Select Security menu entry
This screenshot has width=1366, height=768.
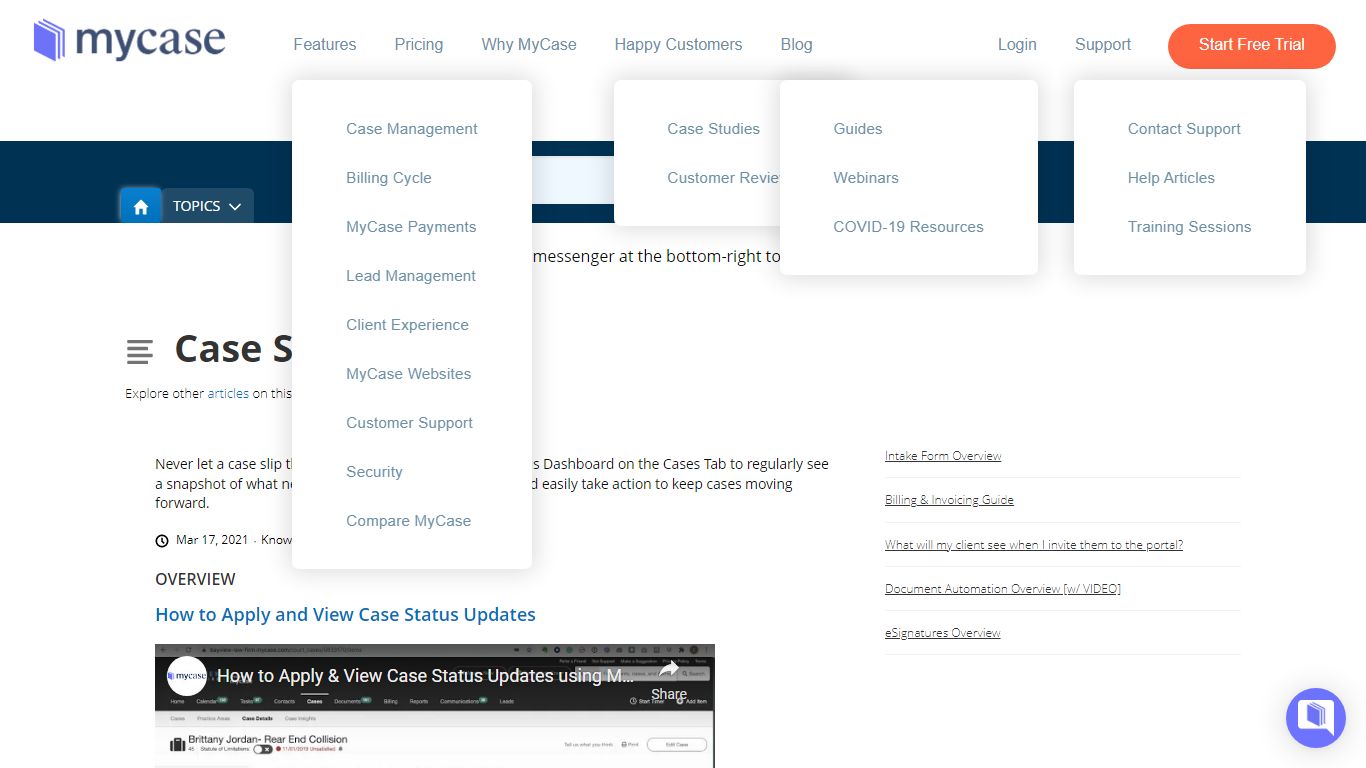click(374, 472)
